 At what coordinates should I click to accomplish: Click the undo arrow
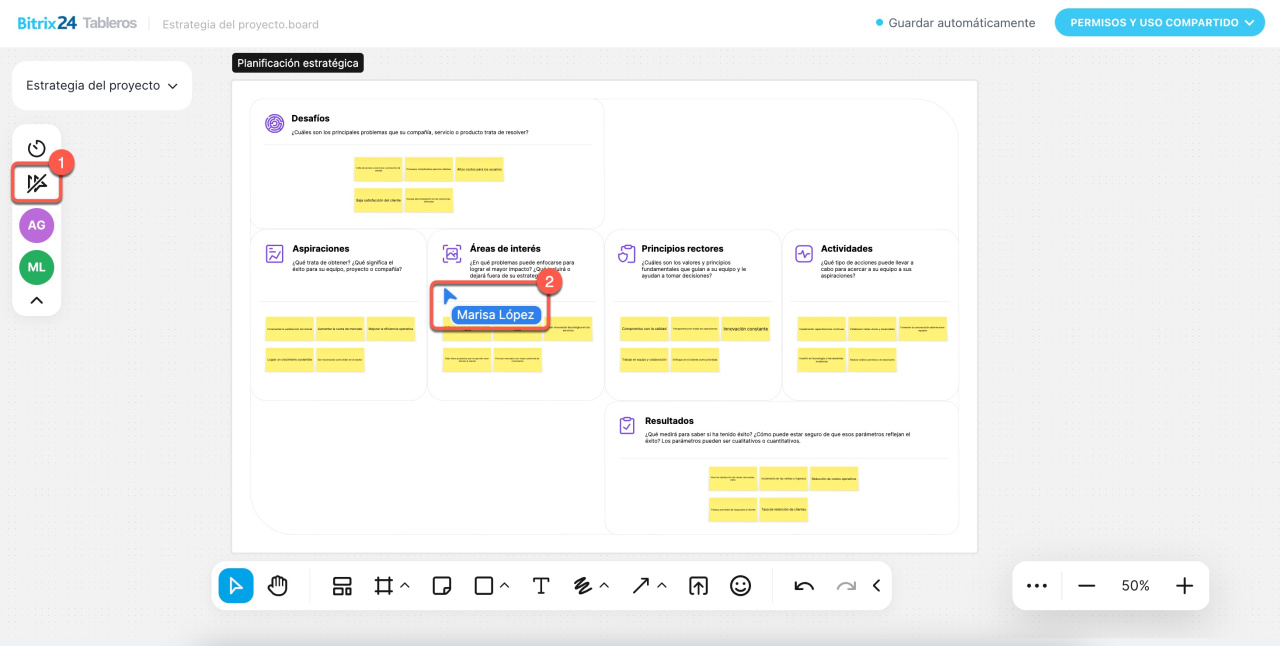(x=804, y=586)
